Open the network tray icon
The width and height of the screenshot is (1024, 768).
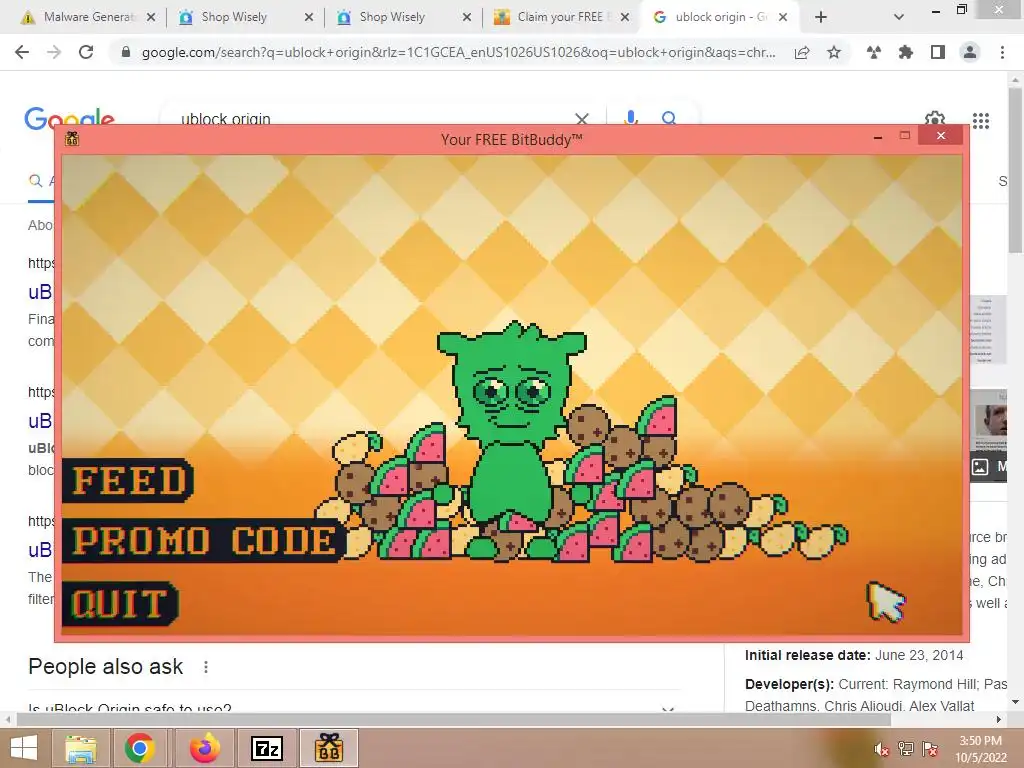pos(906,749)
